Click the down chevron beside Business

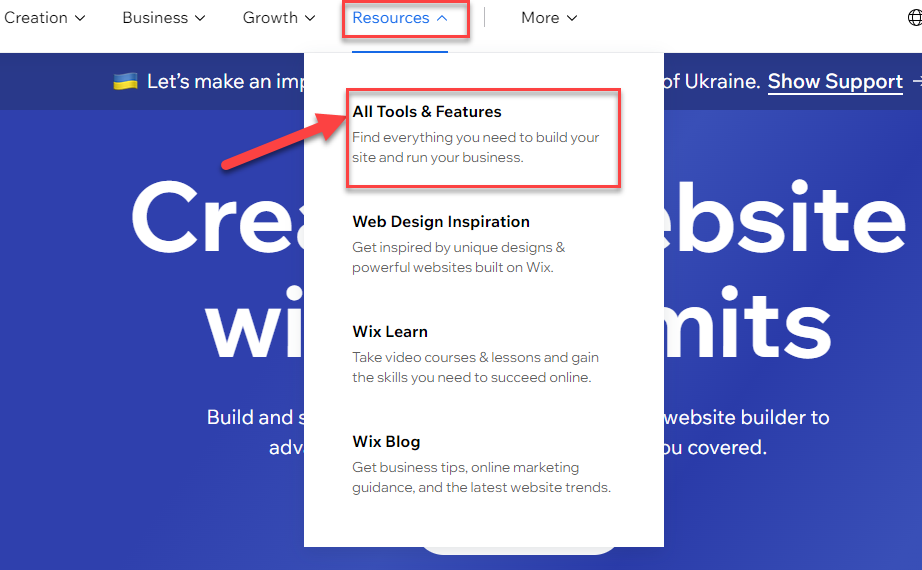coord(200,18)
